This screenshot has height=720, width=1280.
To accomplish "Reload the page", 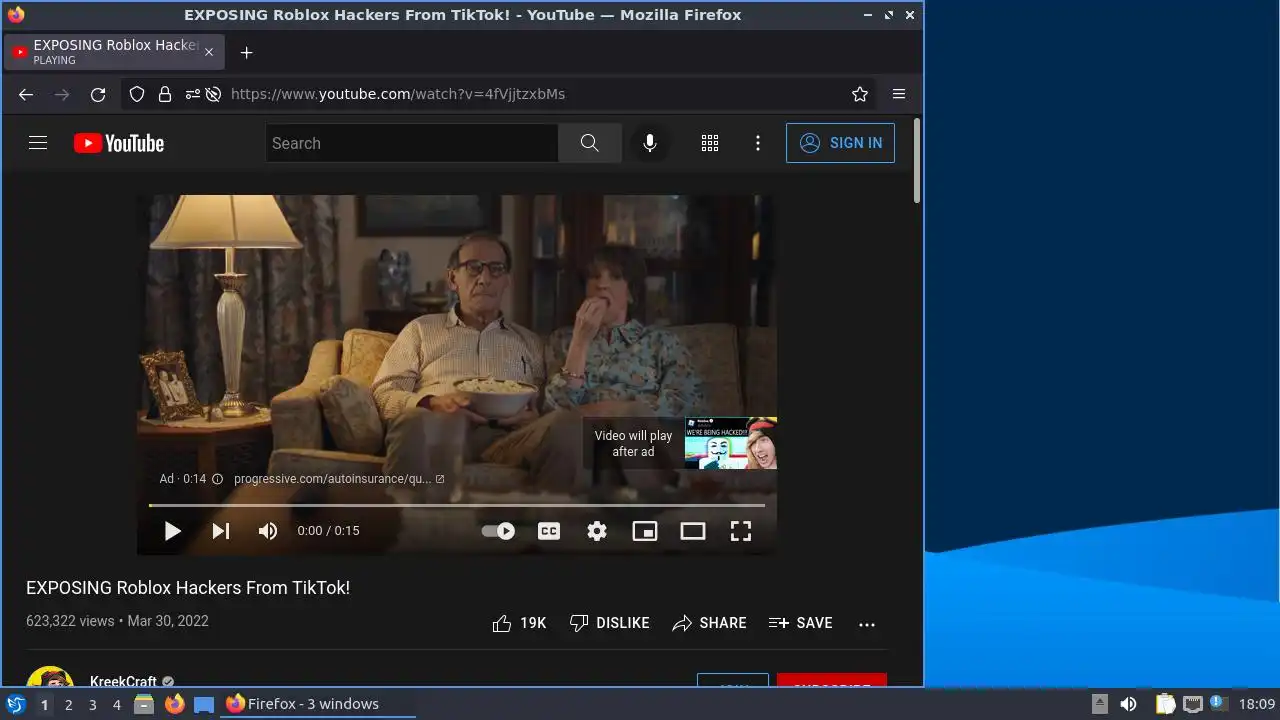I will [x=98, y=94].
